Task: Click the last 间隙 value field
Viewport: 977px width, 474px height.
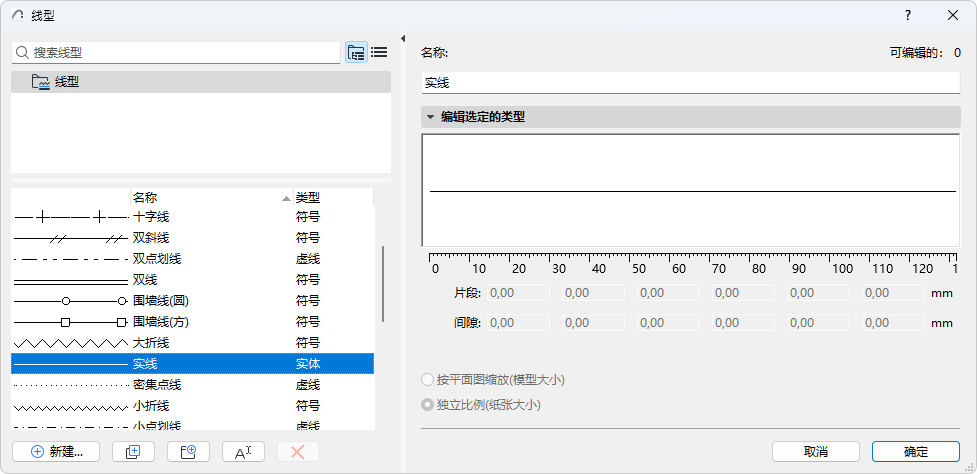Action: point(894,323)
